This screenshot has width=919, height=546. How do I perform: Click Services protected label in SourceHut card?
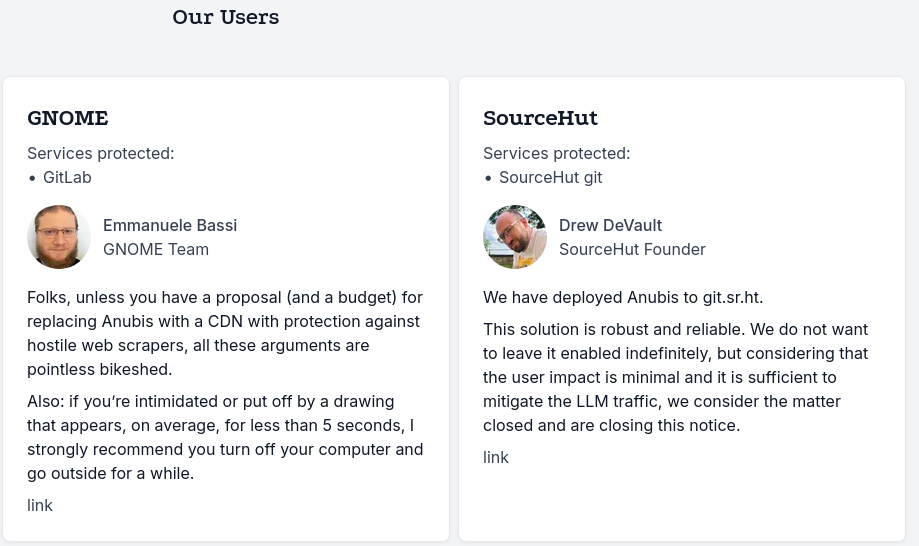(557, 153)
